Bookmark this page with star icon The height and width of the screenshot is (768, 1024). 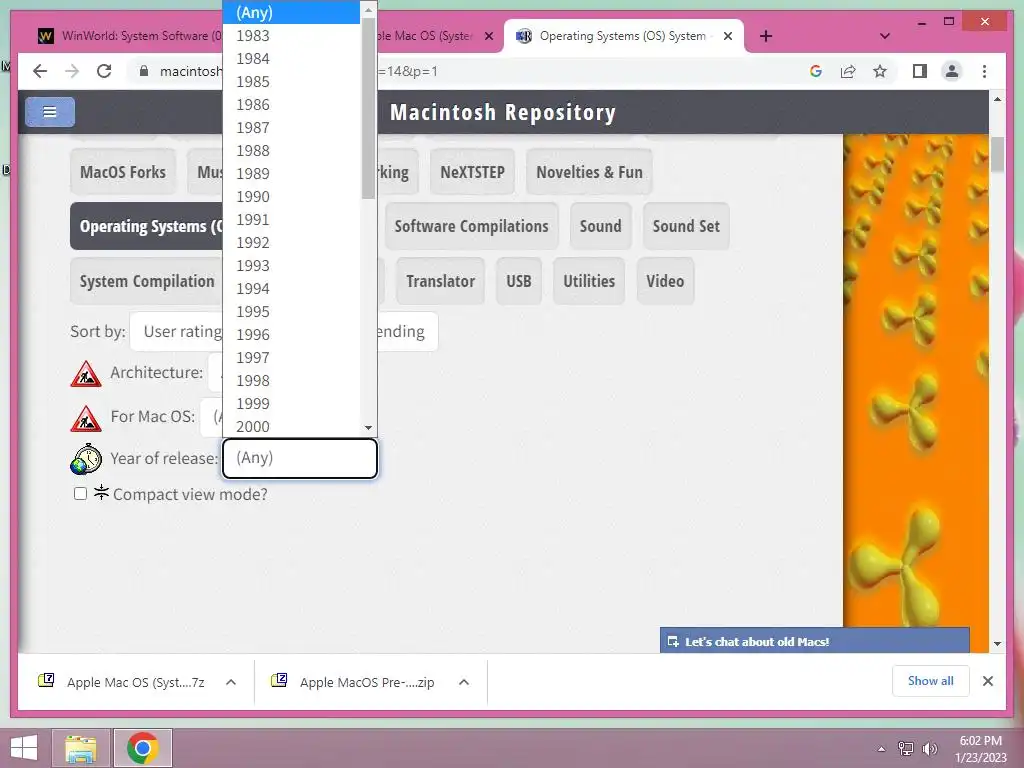[880, 71]
